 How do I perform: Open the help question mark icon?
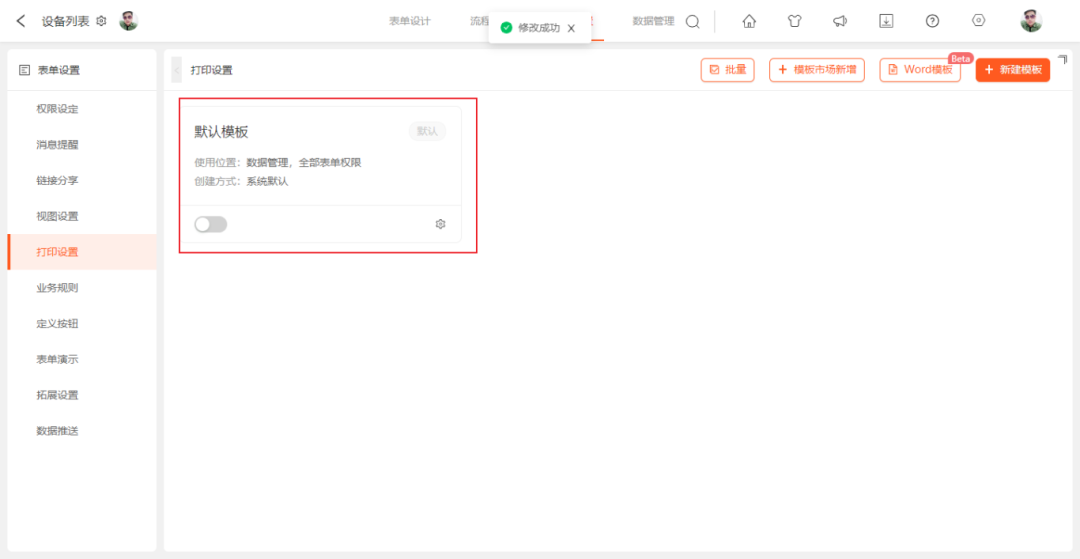(x=932, y=21)
